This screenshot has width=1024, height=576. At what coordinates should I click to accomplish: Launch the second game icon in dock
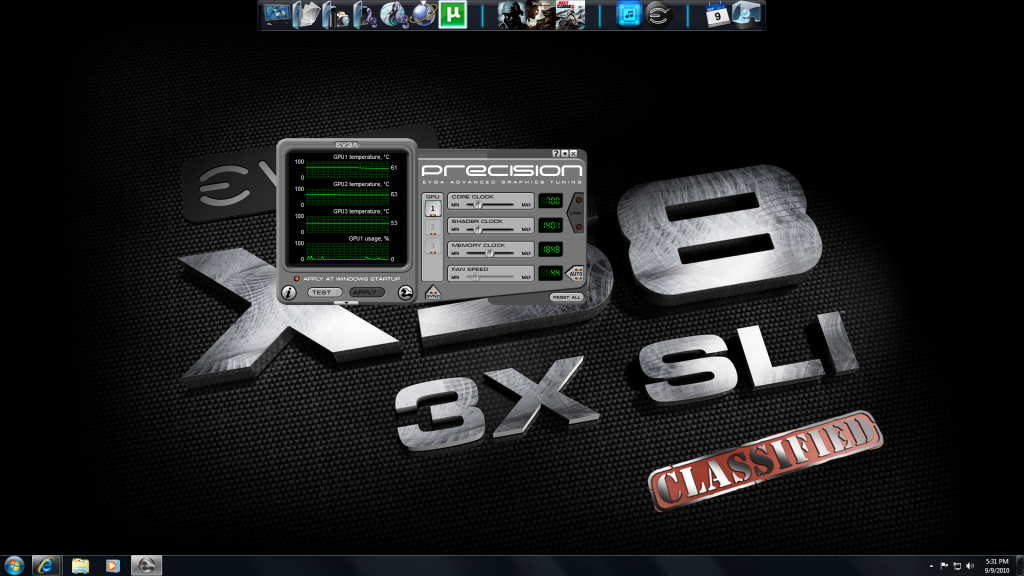coord(541,15)
